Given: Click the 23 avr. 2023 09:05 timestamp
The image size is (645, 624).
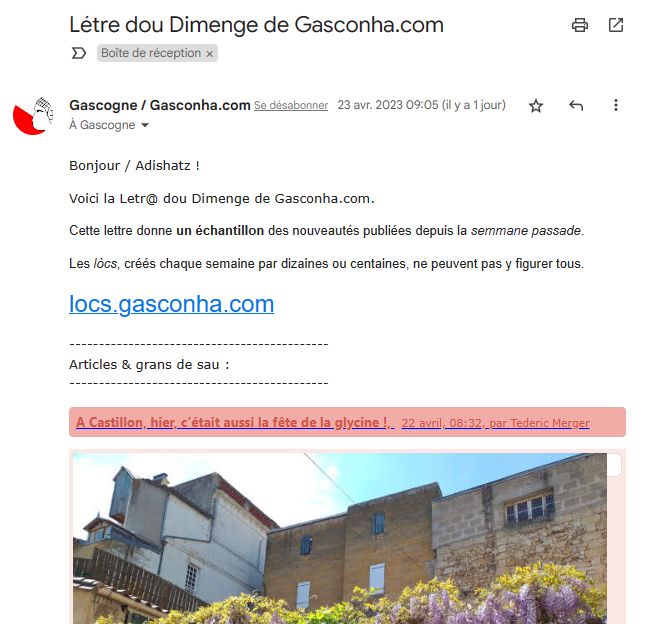Looking at the screenshot, I should click(421, 105).
